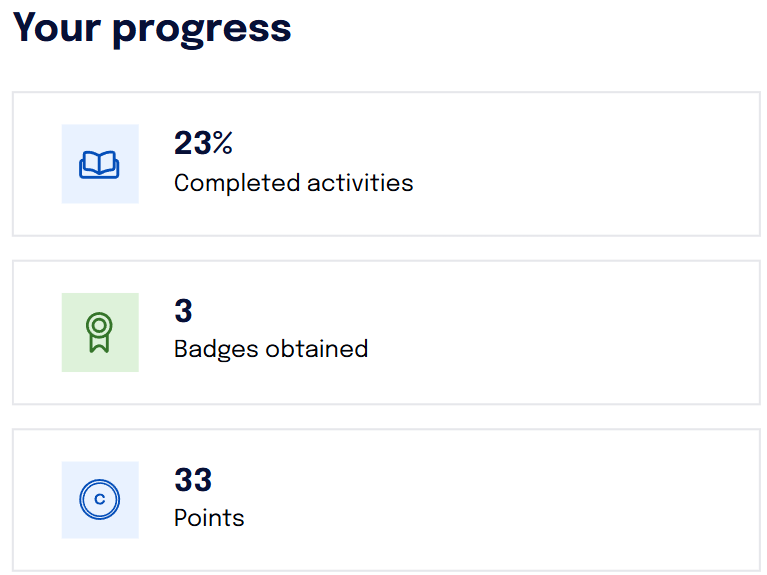767x575 pixels.
Task: Open the Completed activities label
Action: coord(293,184)
